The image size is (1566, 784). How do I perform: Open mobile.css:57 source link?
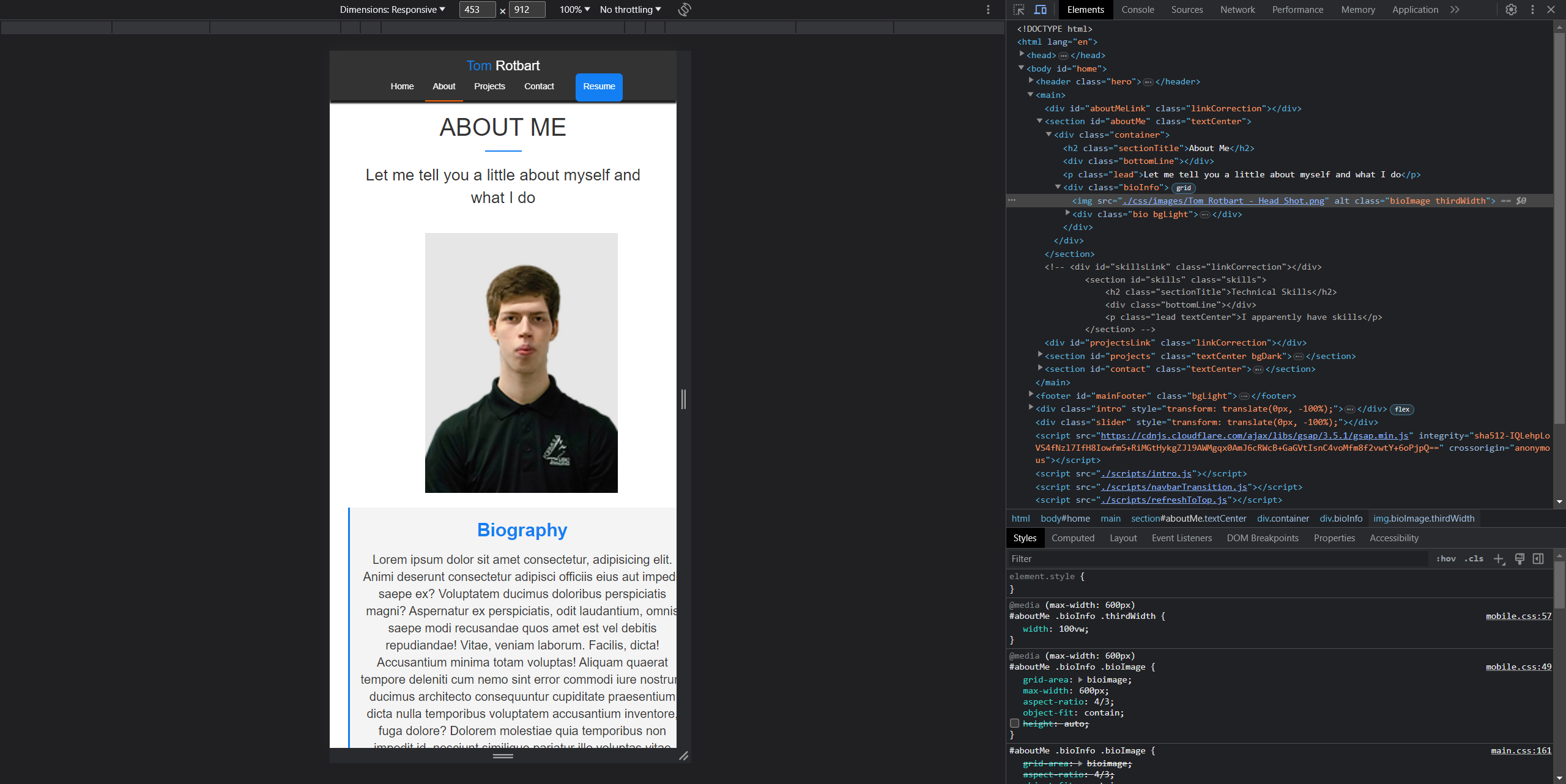point(1518,616)
